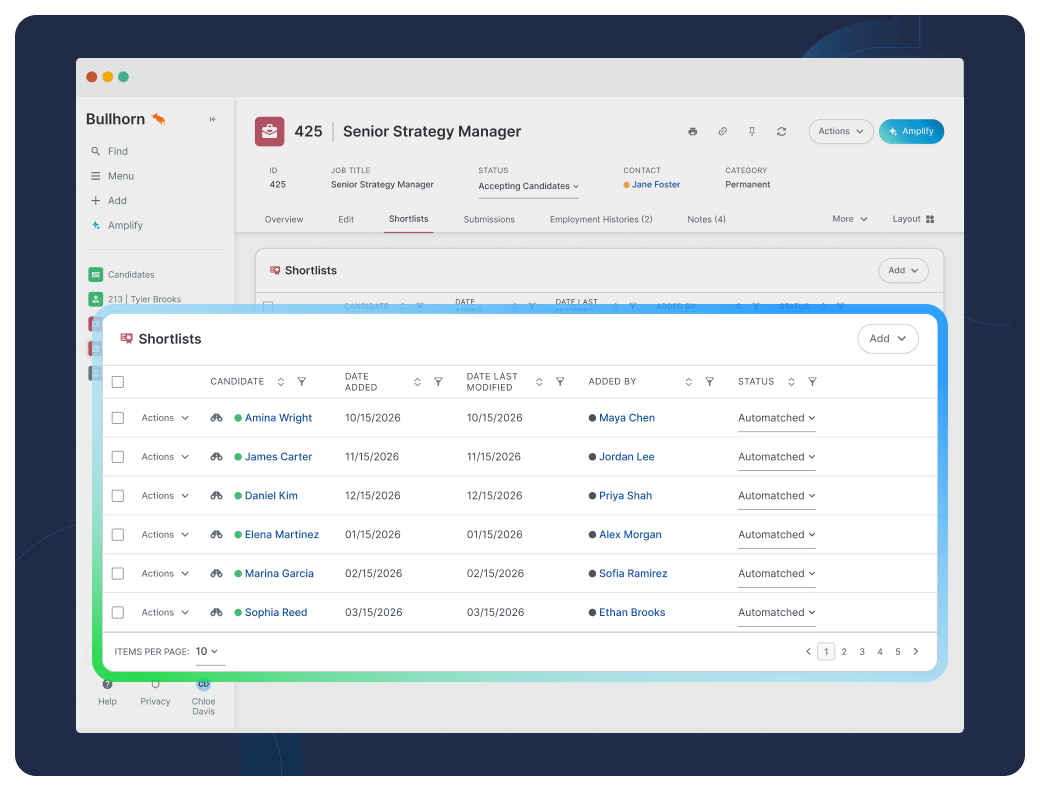Pin the job record
Image resolution: width=1040 pixels, height=790 pixels.
[751, 131]
